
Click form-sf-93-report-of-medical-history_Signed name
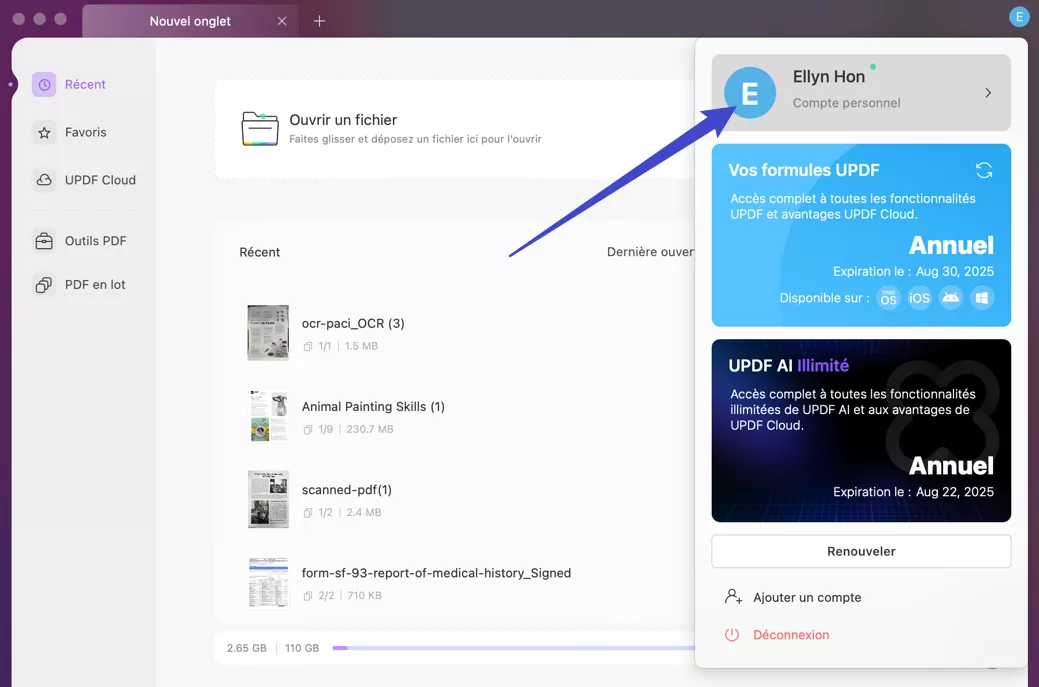pyautogui.click(x=436, y=573)
